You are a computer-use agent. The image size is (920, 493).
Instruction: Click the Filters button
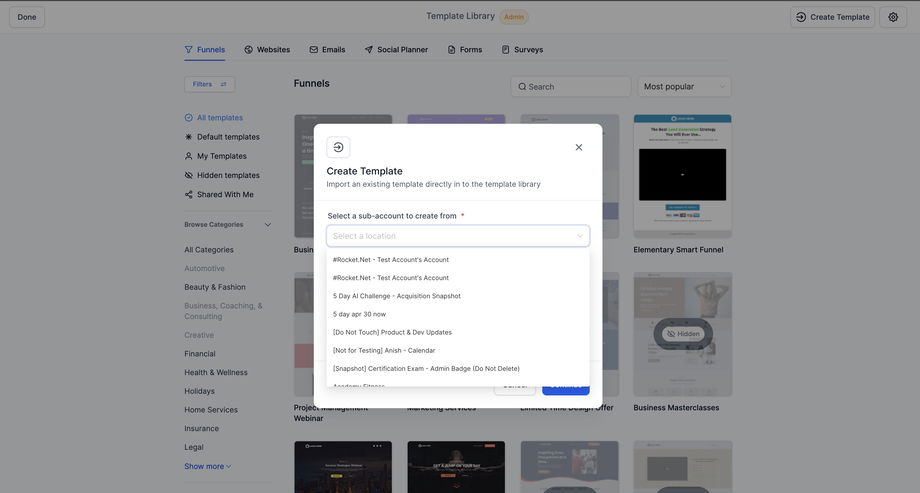click(209, 85)
